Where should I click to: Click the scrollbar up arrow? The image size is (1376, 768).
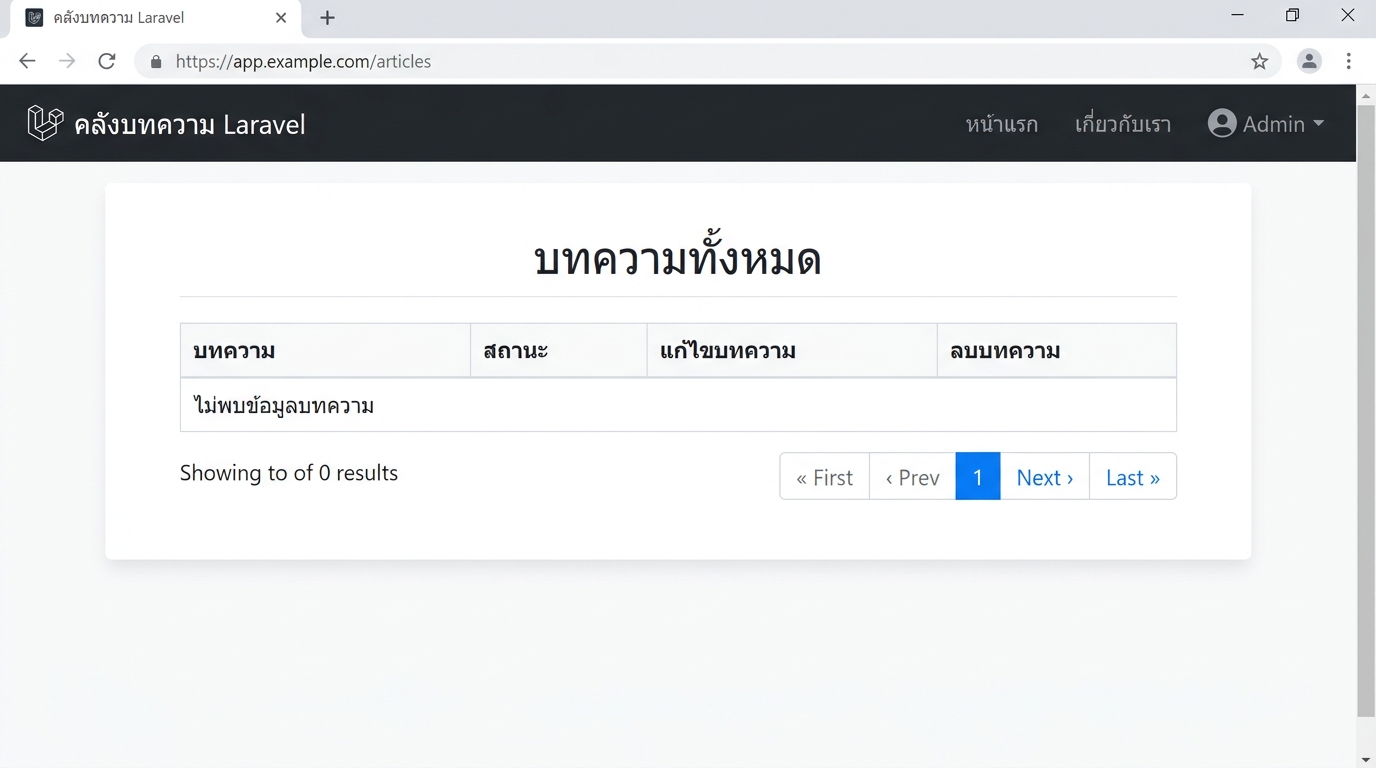coord(1366,95)
